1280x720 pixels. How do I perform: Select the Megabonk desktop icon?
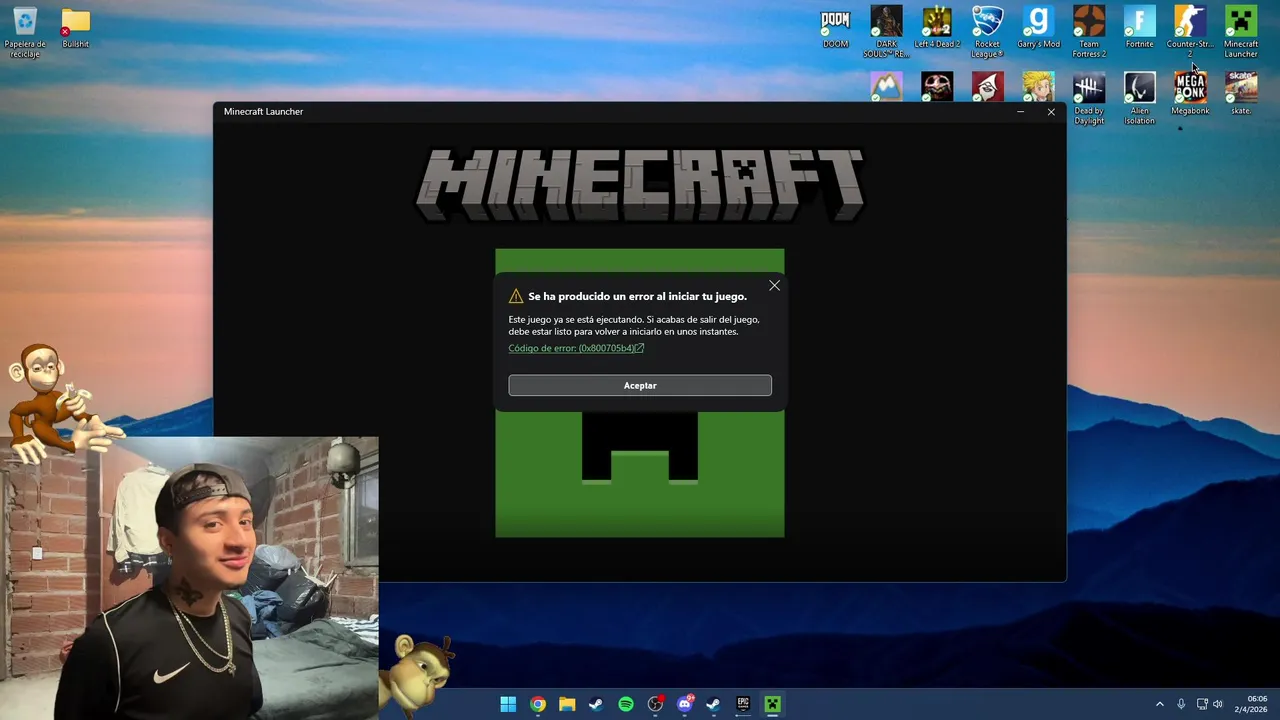(1190, 94)
